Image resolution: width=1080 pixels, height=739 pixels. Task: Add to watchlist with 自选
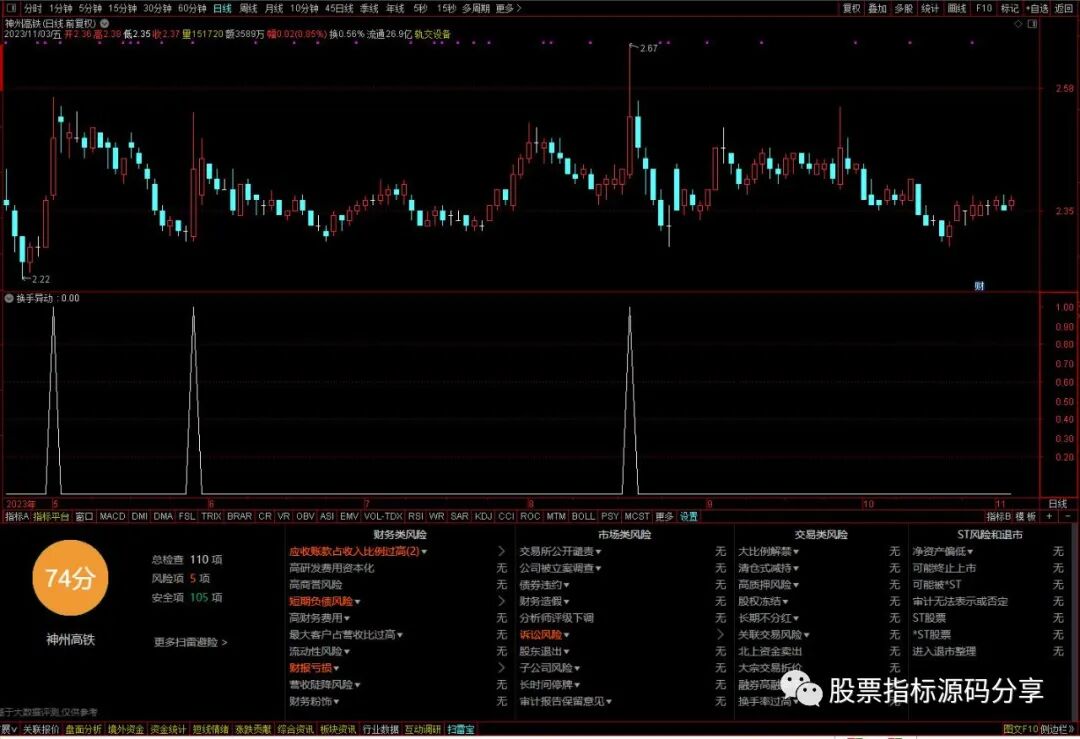tap(1037, 8)
